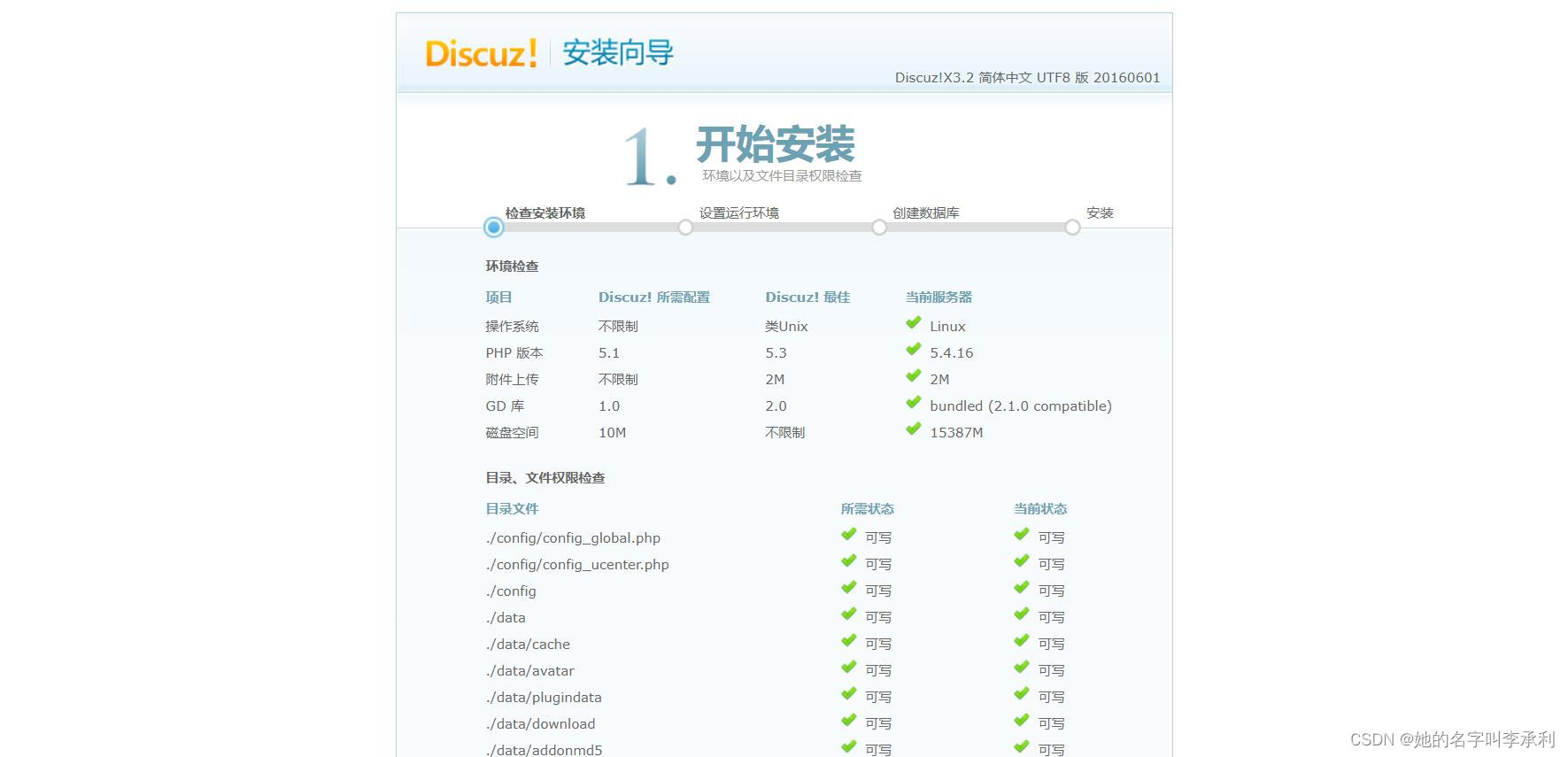Click 所需状态 check mark for ./config/config_global.php
This screenshot has height=757, width=1568.
click(849, 535)
